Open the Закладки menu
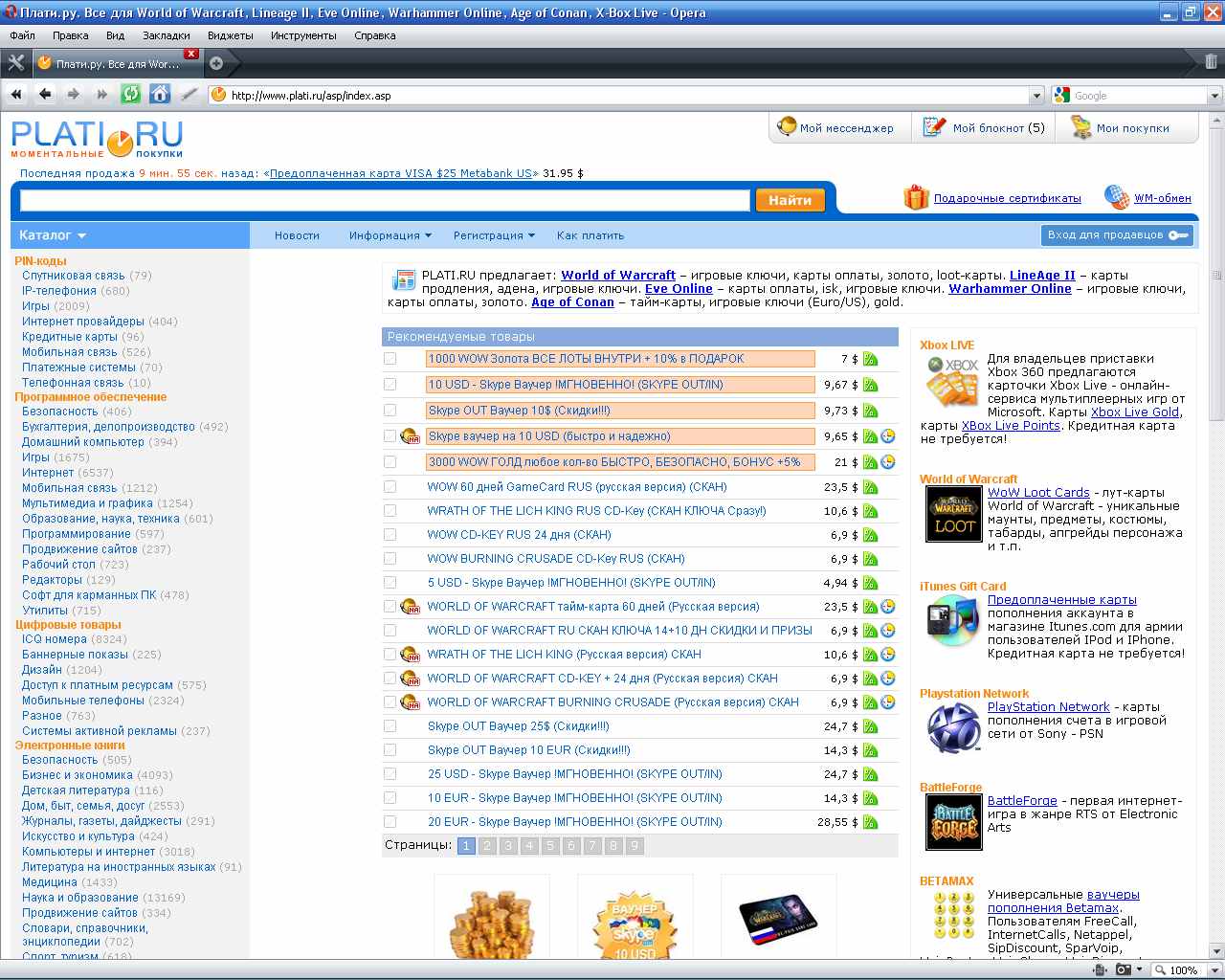 tap(167, 35)
